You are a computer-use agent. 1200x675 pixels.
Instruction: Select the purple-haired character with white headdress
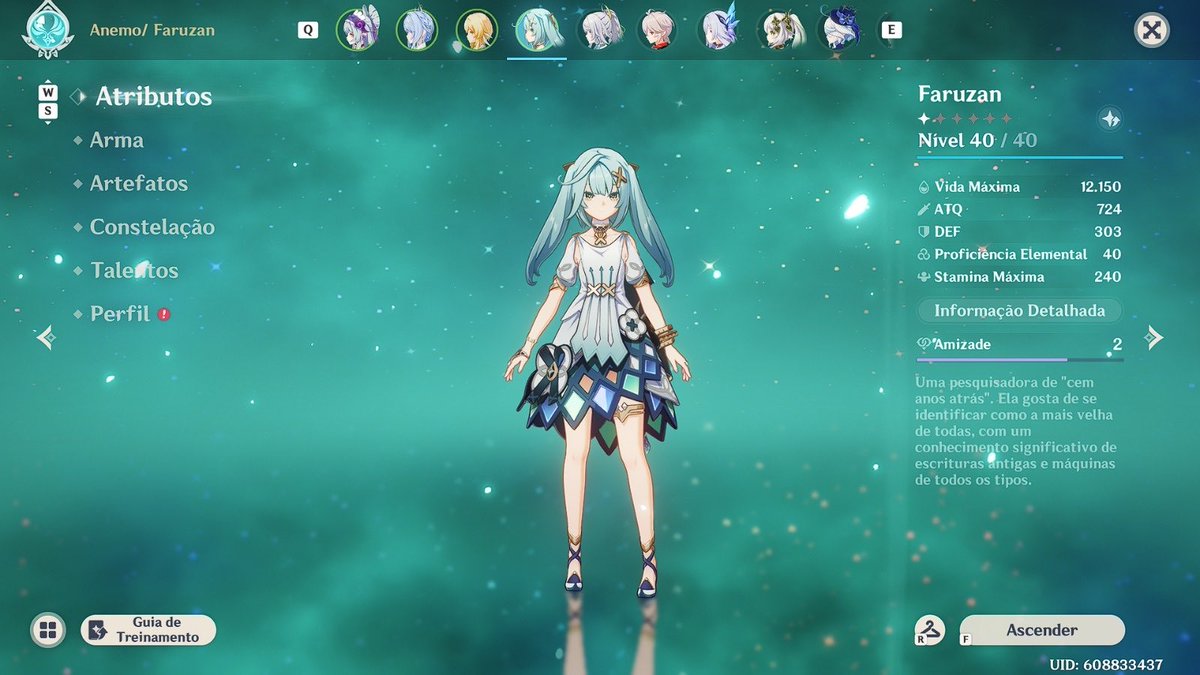(x=356, y=30)
